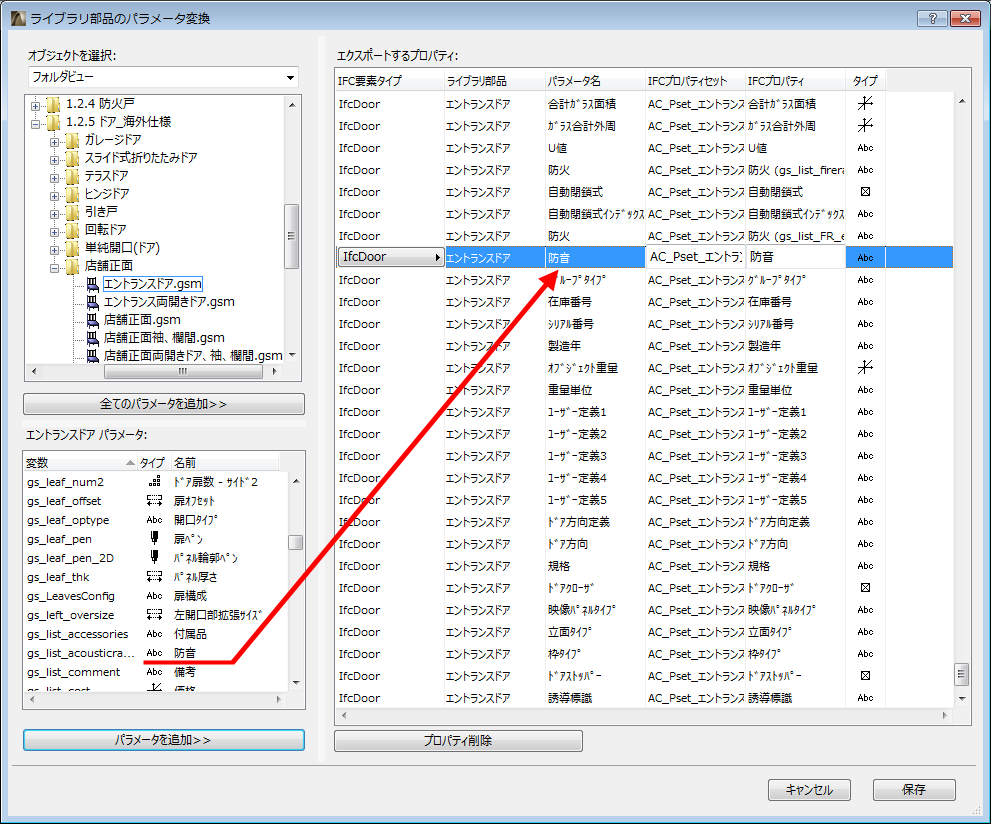Delete a property using プロパティ削除
This screenshot has width=991, height=824.
click(x=458, y=740)
